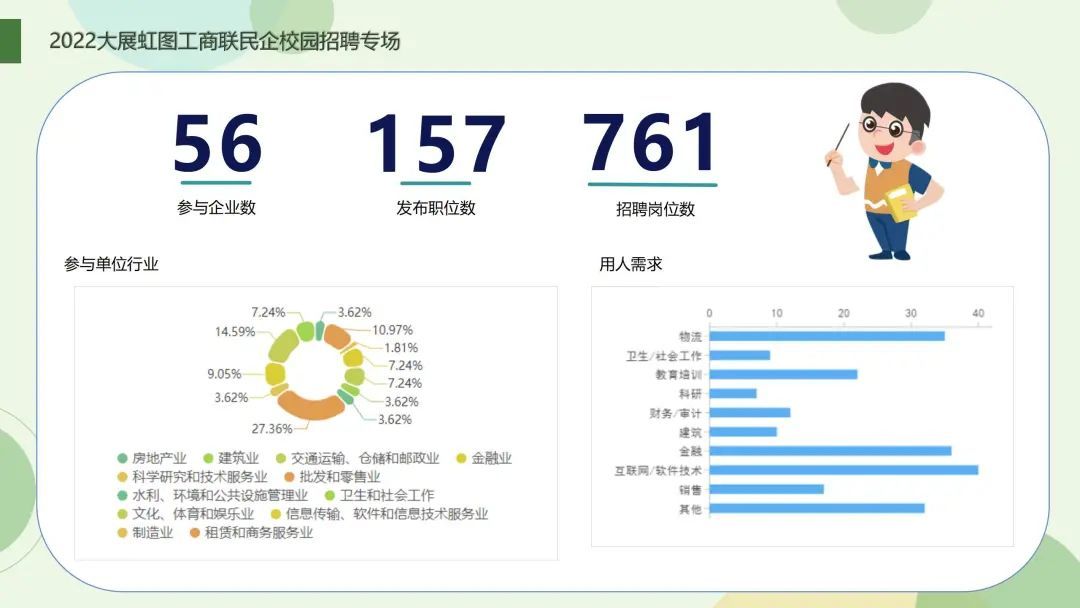Click the axis value 40
Image resolution: width=1080 pixels, height=608 pixels.
point(978,313)
